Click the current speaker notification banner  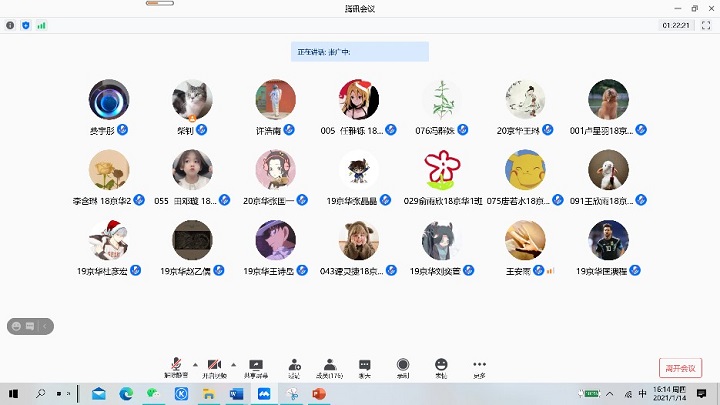(x=360, y=51)
